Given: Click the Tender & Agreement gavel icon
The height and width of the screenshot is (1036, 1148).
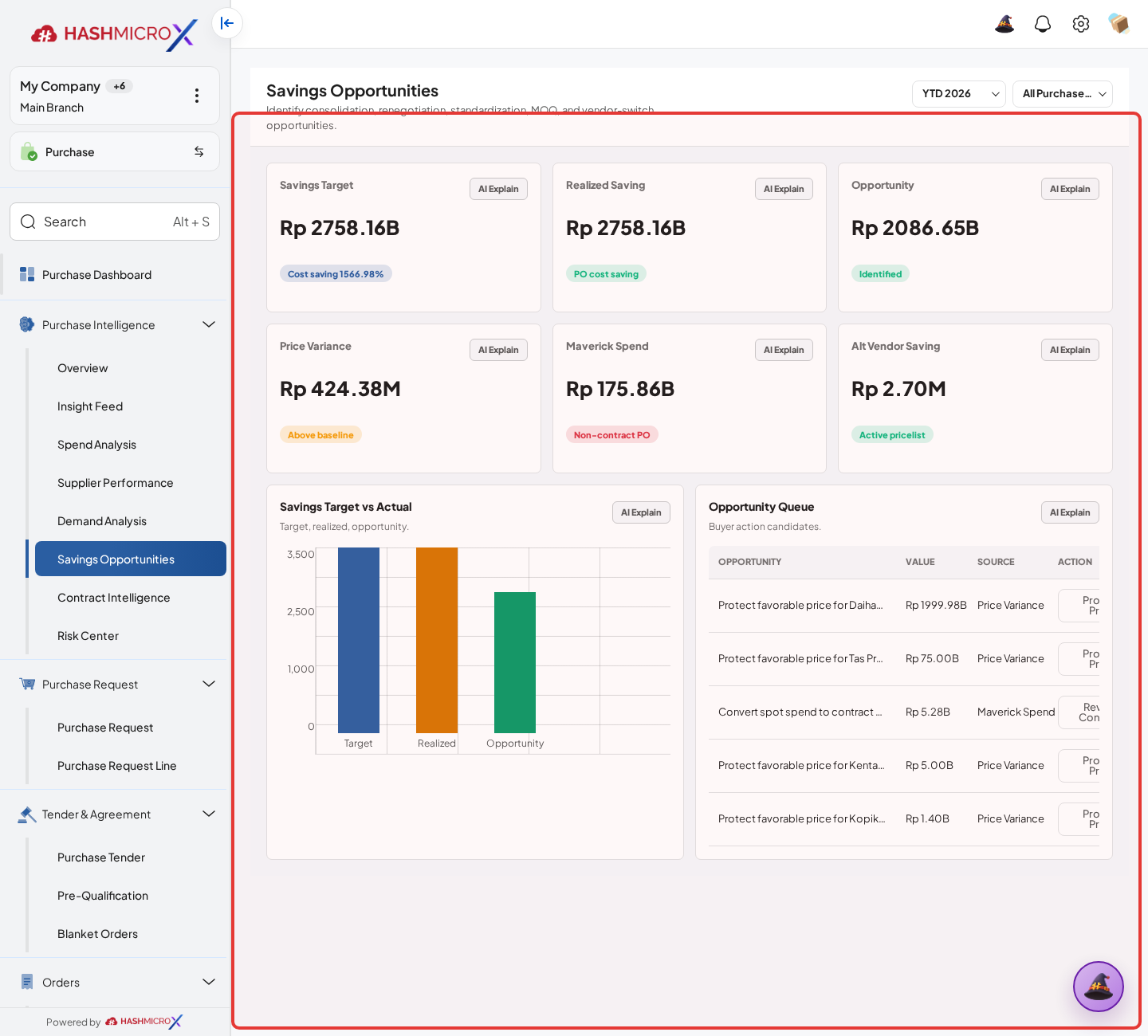Looking at the screenshot, I should click(x=27, y=814).
